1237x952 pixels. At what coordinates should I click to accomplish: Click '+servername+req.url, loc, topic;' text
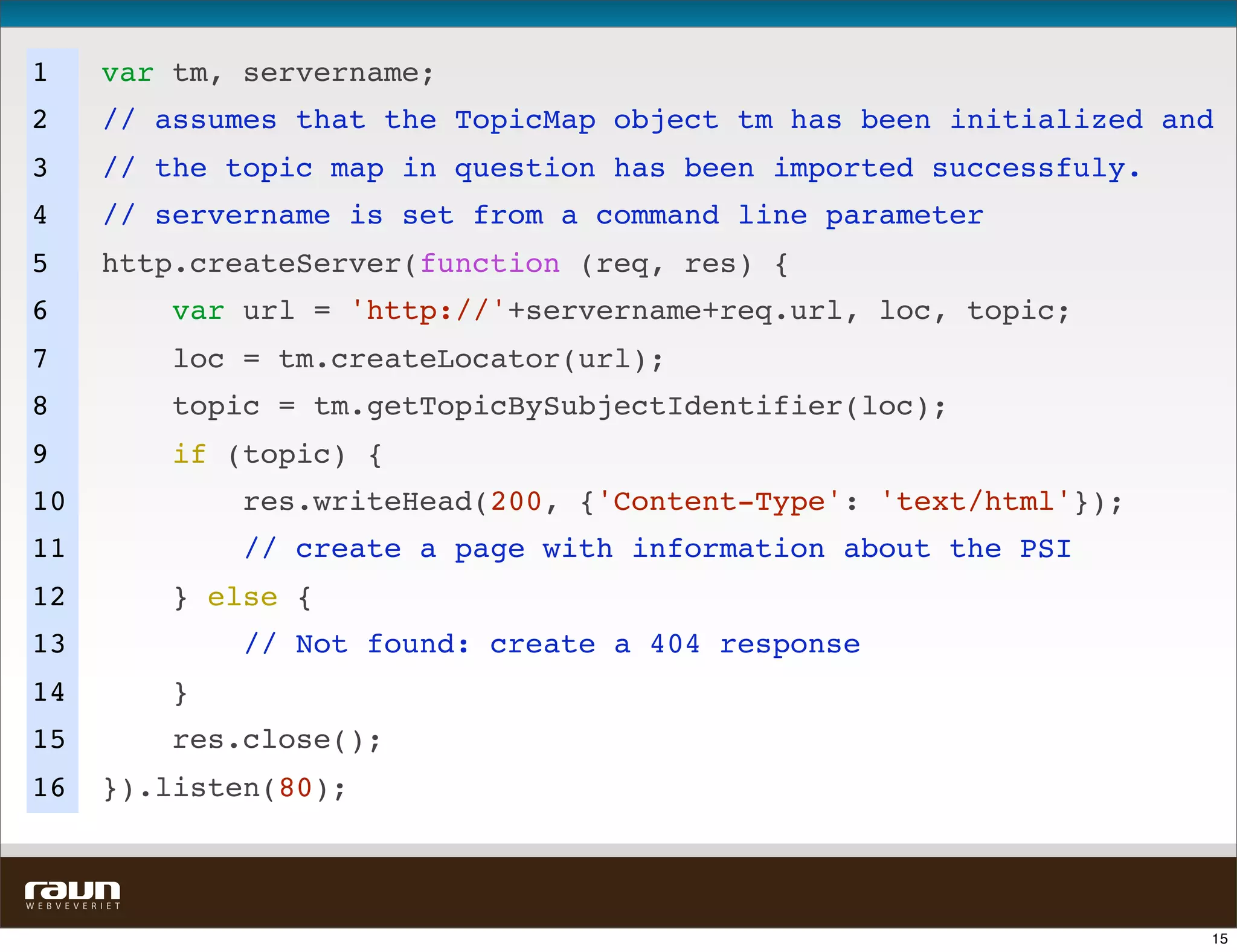tap(789, 312)
